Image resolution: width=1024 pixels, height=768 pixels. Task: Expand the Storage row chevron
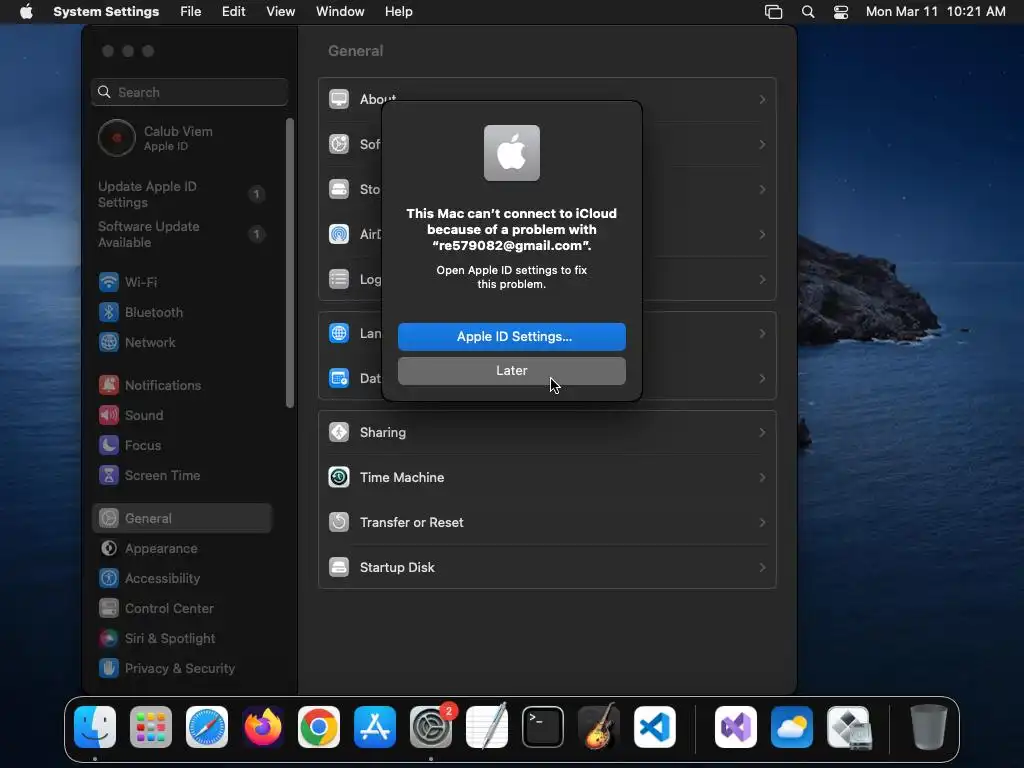(762, 189)
